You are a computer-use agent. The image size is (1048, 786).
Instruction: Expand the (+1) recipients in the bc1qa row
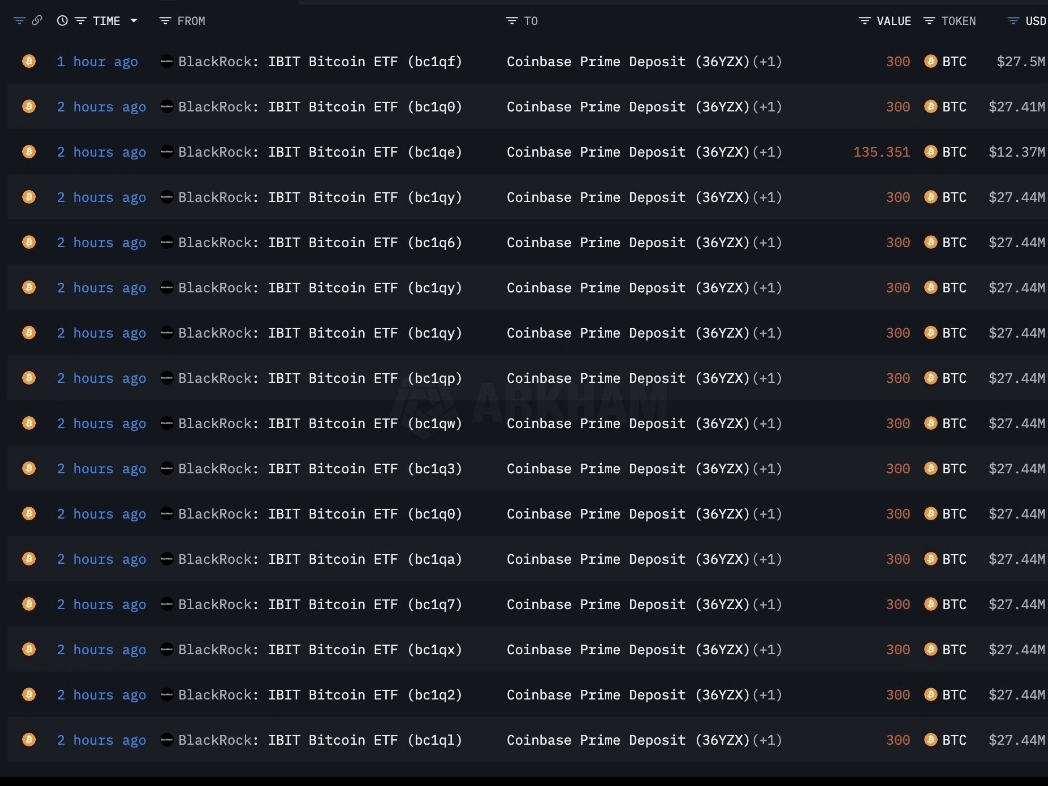pyautogui.click(x=767, y=559)
